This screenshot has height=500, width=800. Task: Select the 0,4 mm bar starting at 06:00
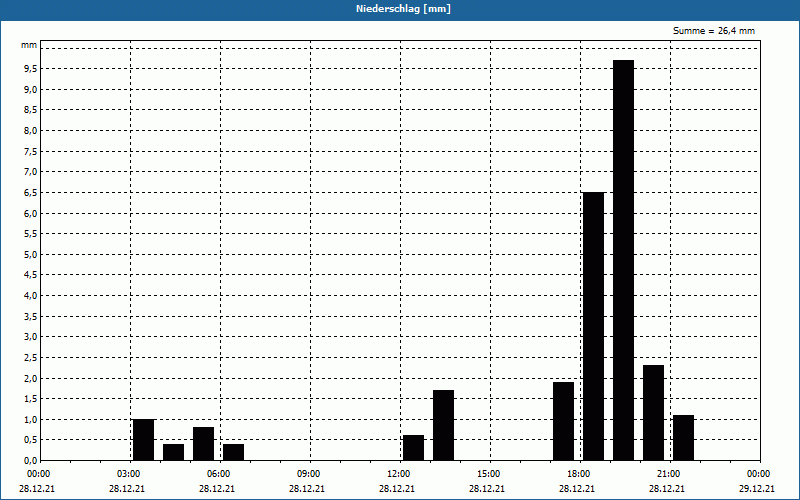click(234, 452)
